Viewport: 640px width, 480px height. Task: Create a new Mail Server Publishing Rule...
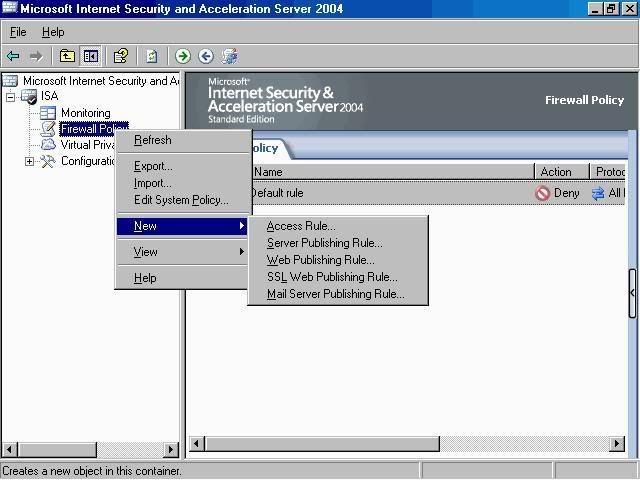338,294
